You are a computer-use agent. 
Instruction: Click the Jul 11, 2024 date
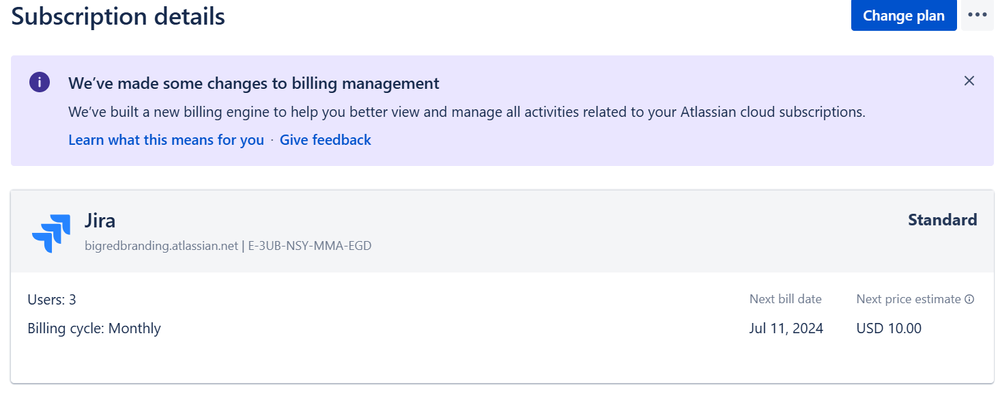[x=785, y=328]
